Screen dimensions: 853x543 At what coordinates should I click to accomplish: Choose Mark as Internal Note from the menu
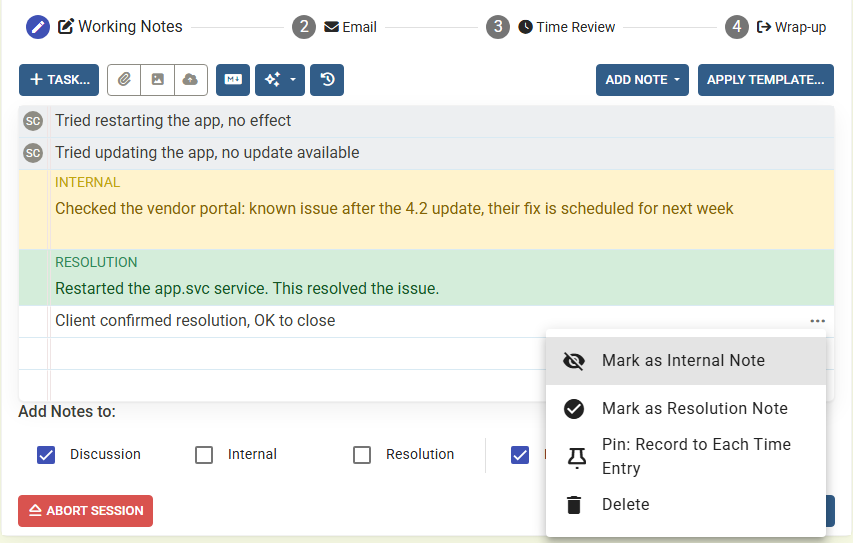(x=685, y=361)
